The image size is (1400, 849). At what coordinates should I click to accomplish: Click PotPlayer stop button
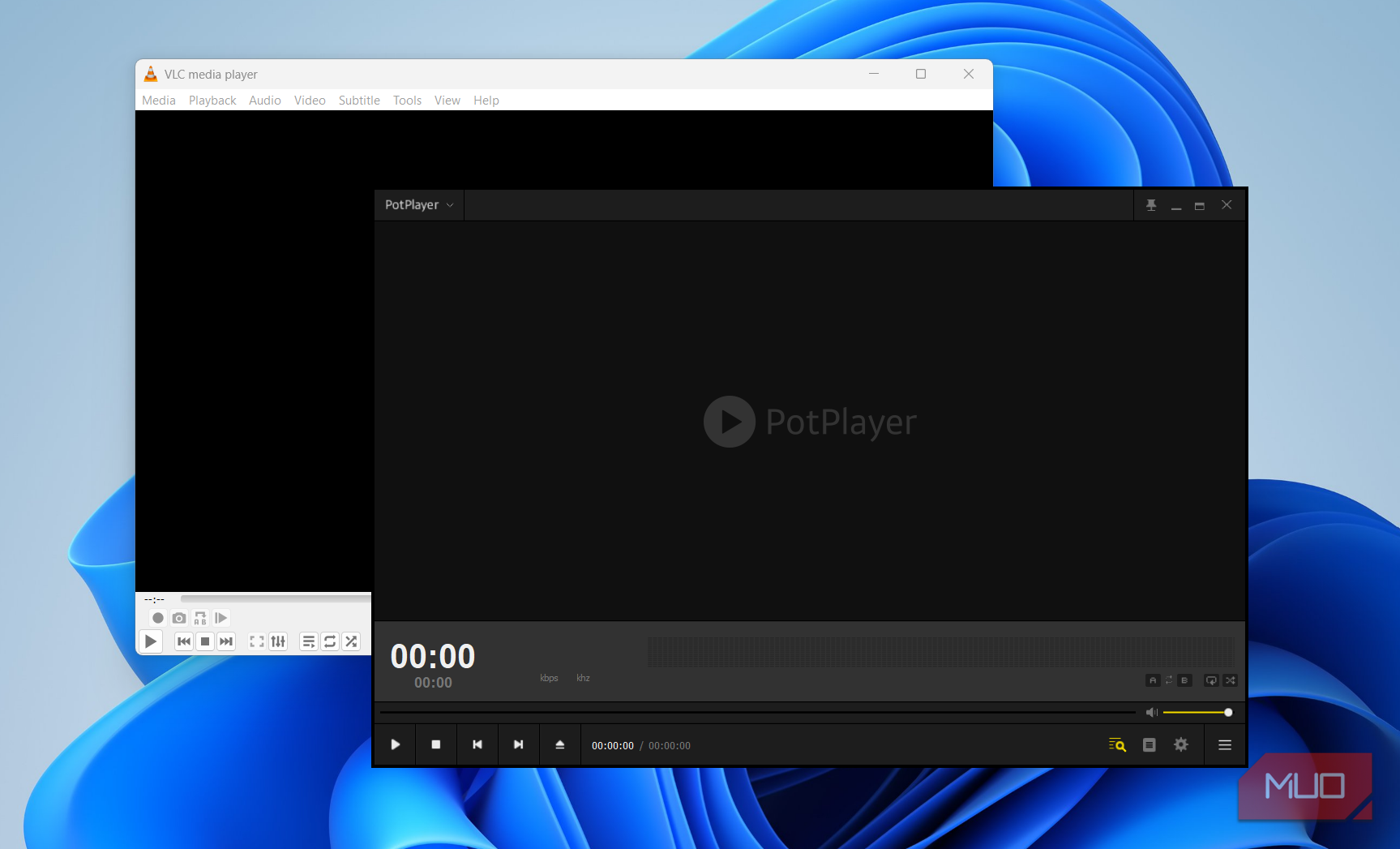[x=436, y=744]
